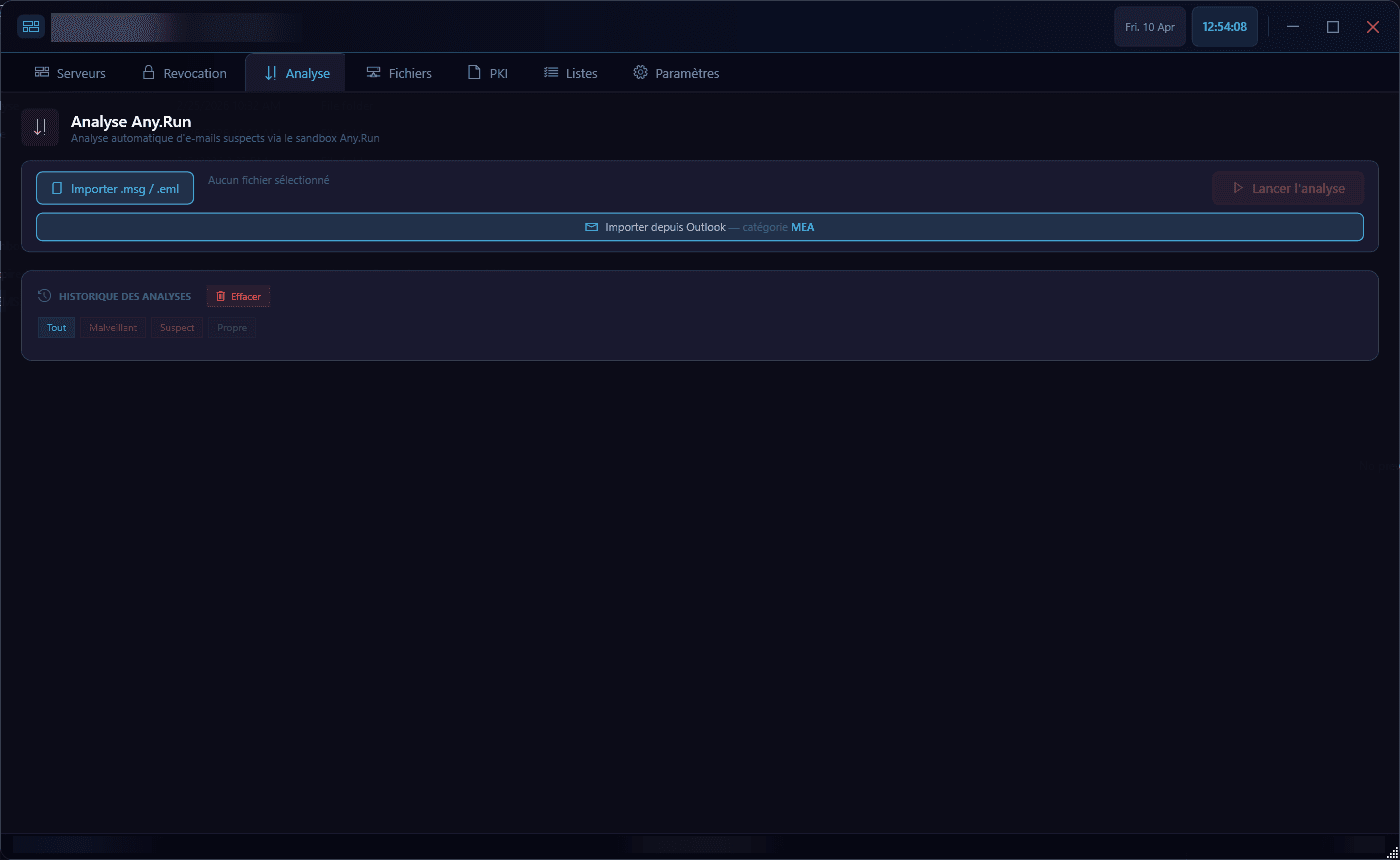
Task: Click Importer .msg / .eml button
Action: pyautogui.click(x=115, y=188)
